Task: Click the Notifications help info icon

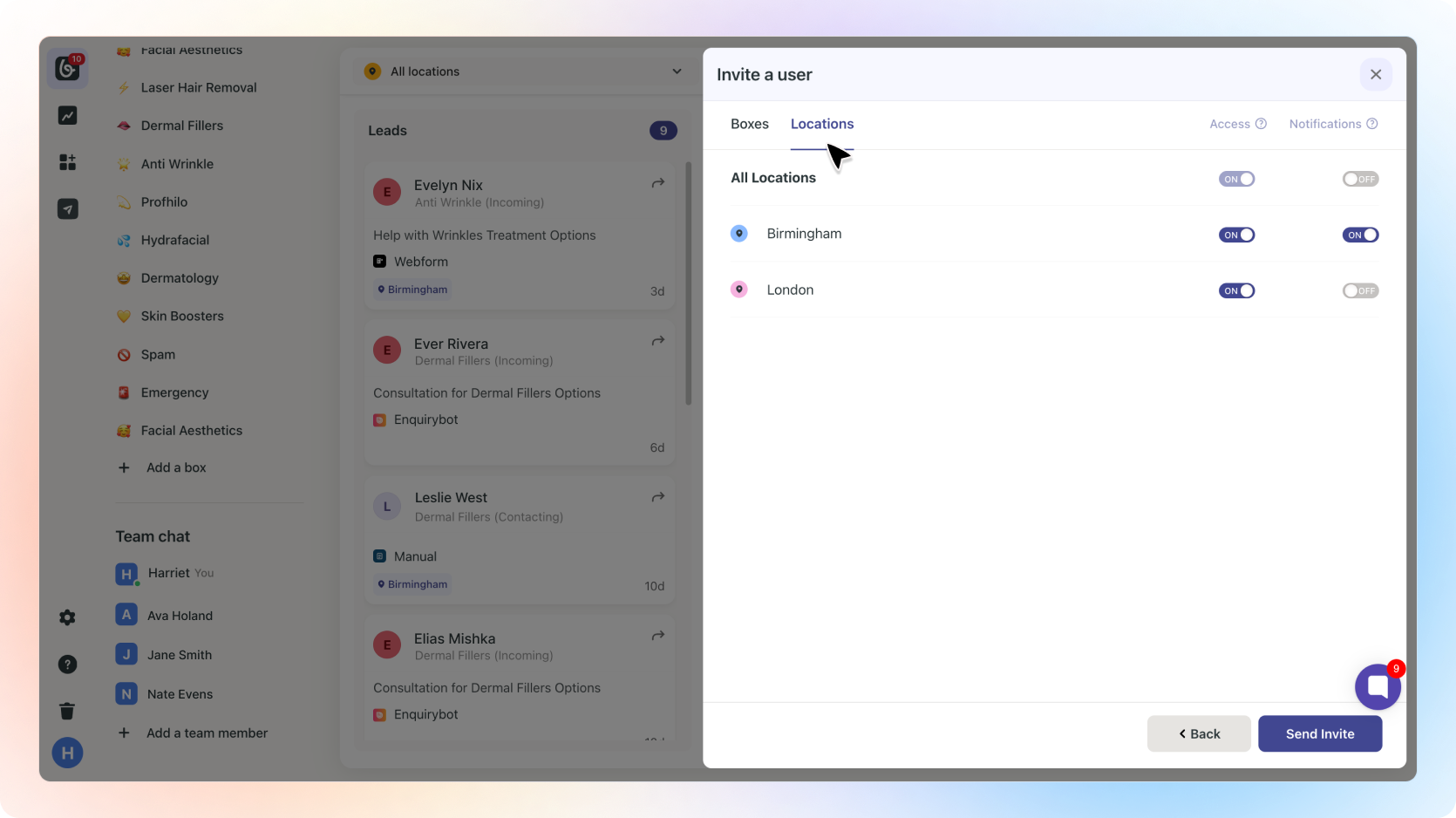Action: point(1372,124)
